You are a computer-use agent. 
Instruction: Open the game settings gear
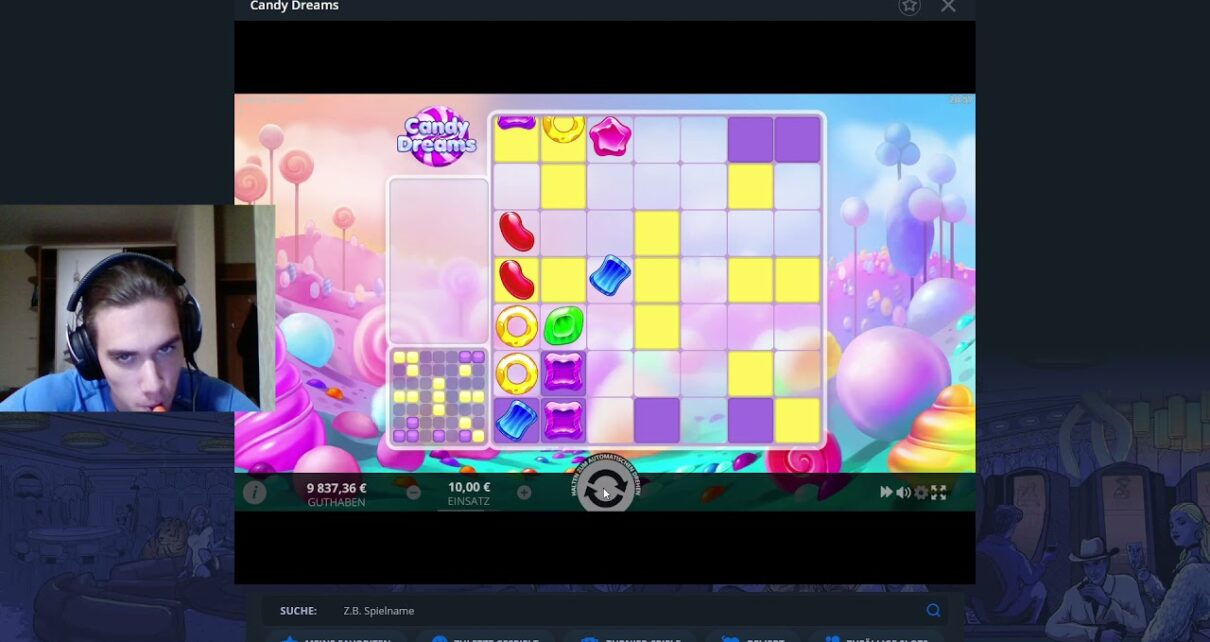click(x=921, y=492)
